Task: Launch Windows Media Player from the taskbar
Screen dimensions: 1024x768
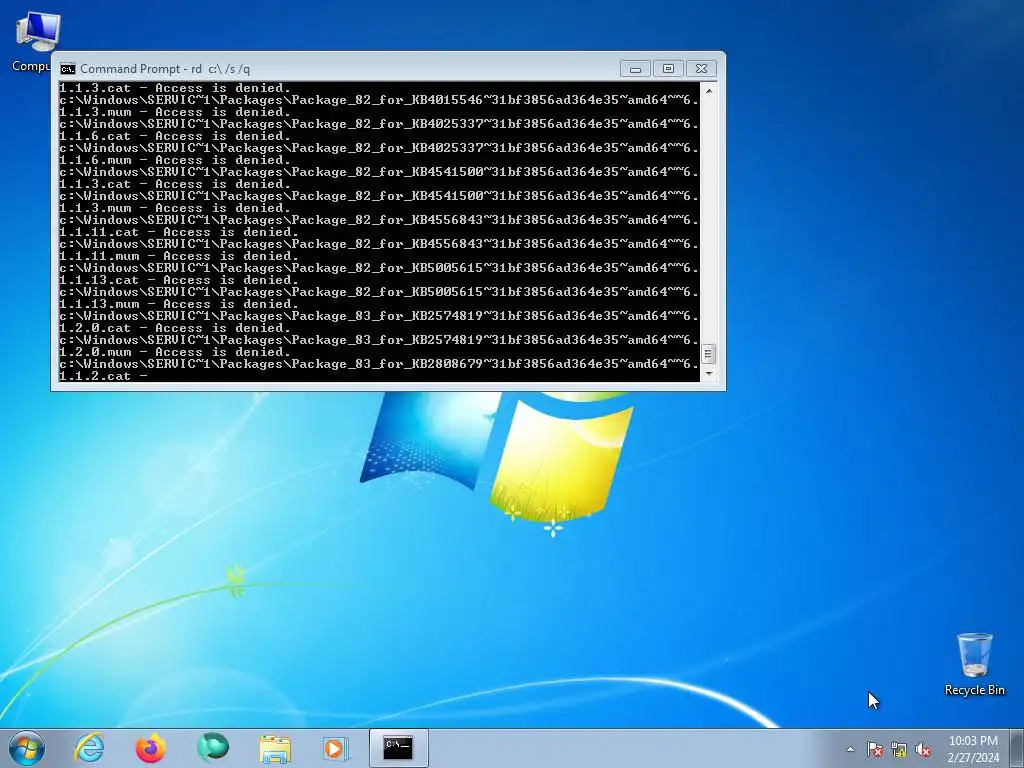Action: point(336,748)
